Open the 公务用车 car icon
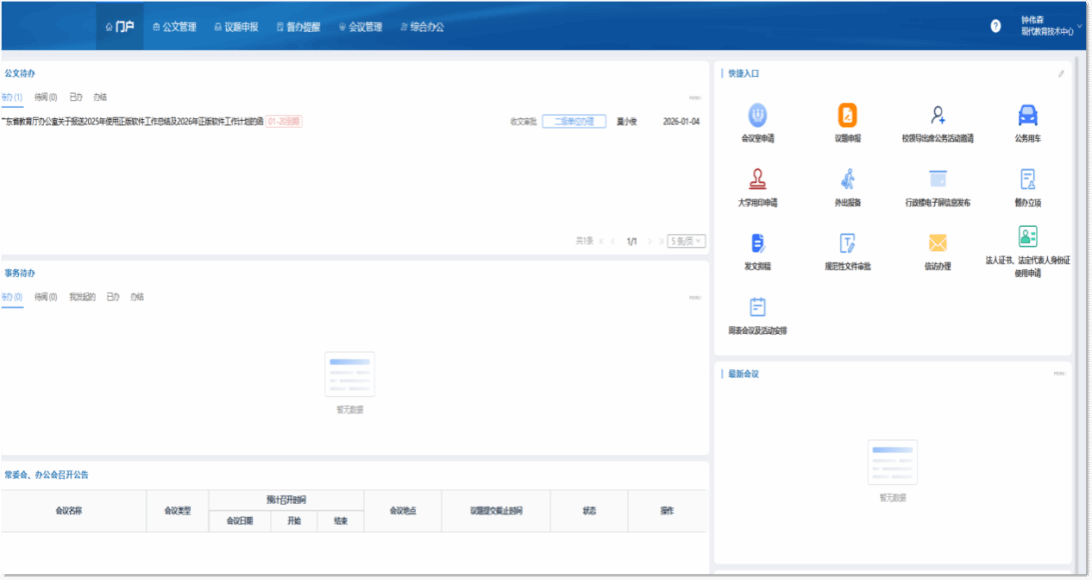This screenshot has width=1092, height=580. [x=1027, y=114]
